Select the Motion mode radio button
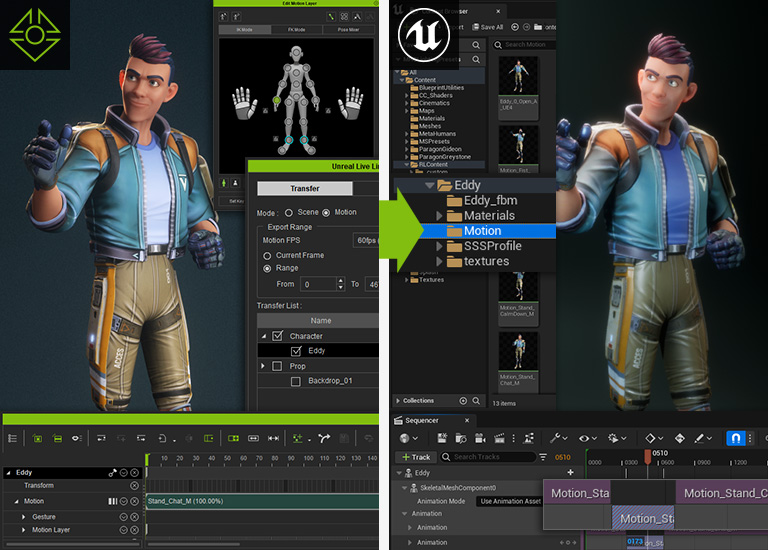This screenshot has width=768, height=550. 326,213
